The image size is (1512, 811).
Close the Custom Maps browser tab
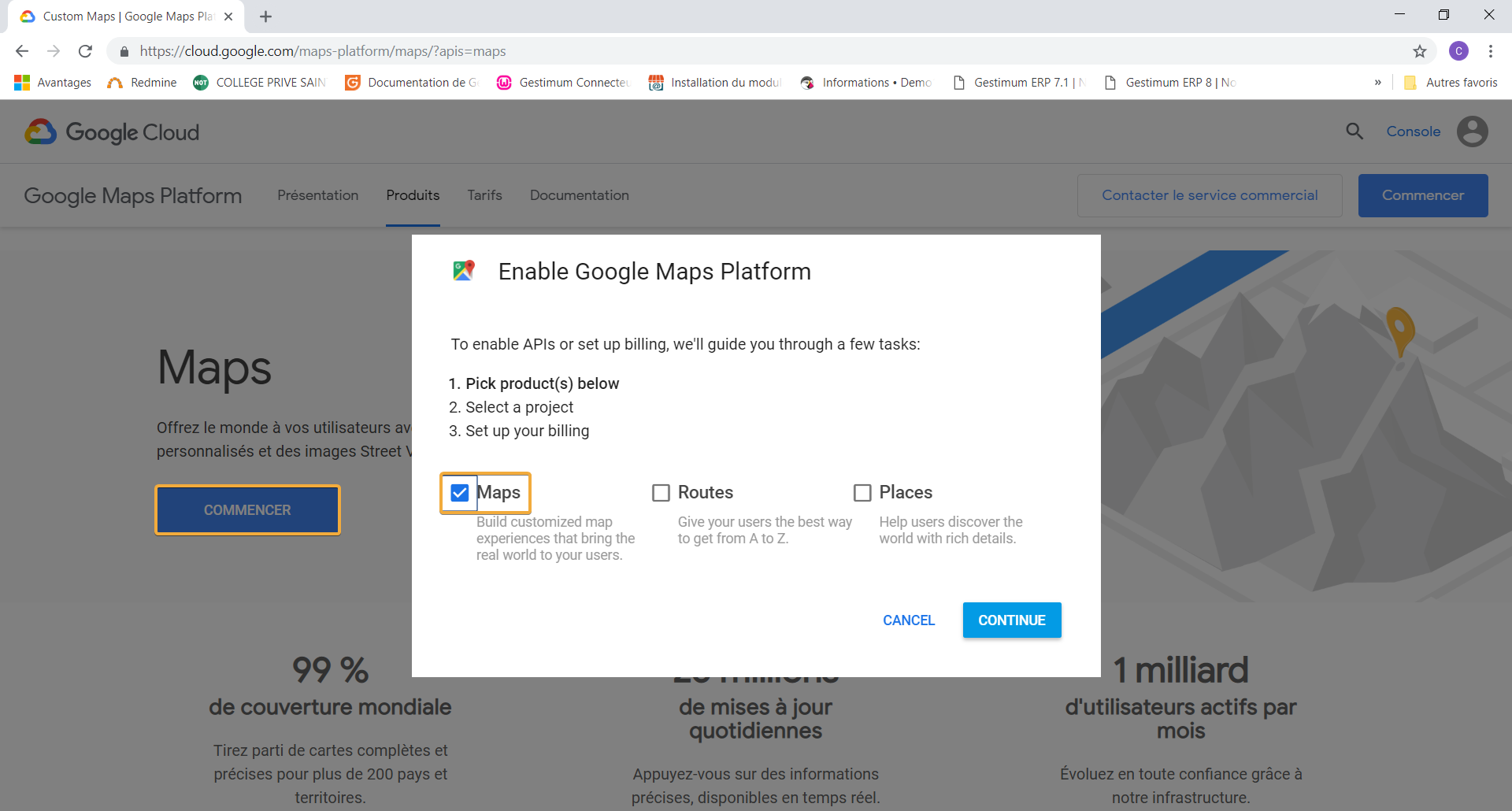pyautogui.click(x=228, y=17)
